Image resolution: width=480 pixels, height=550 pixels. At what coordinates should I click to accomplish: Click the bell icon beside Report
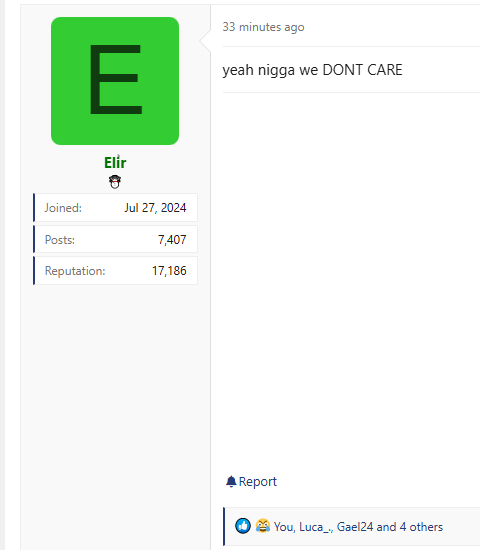click(x=231, y=482)
